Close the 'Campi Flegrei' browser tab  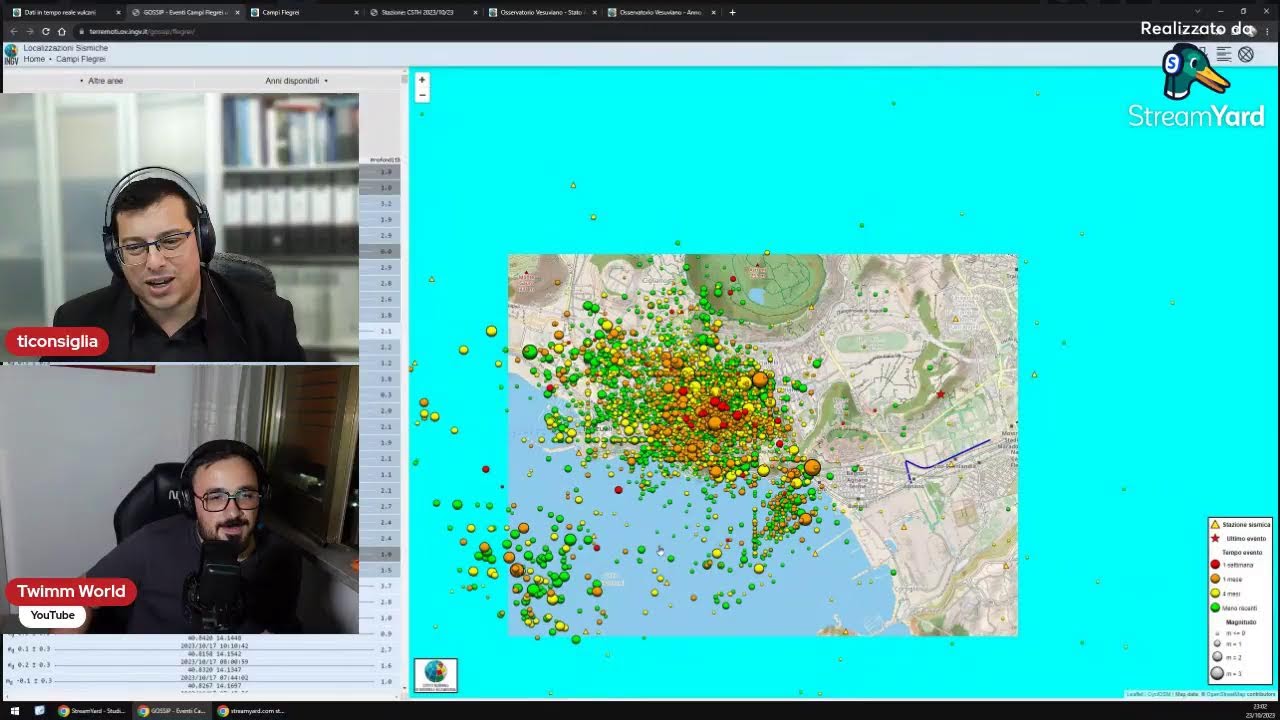click(356, 12)
